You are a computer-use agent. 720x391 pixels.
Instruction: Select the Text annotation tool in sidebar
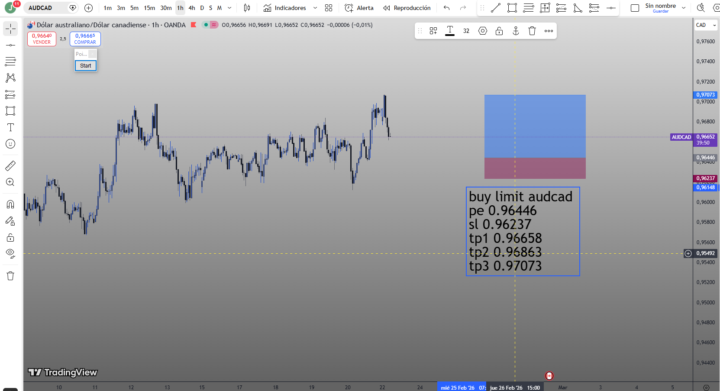pyautogui.click(x=10, y=128)
